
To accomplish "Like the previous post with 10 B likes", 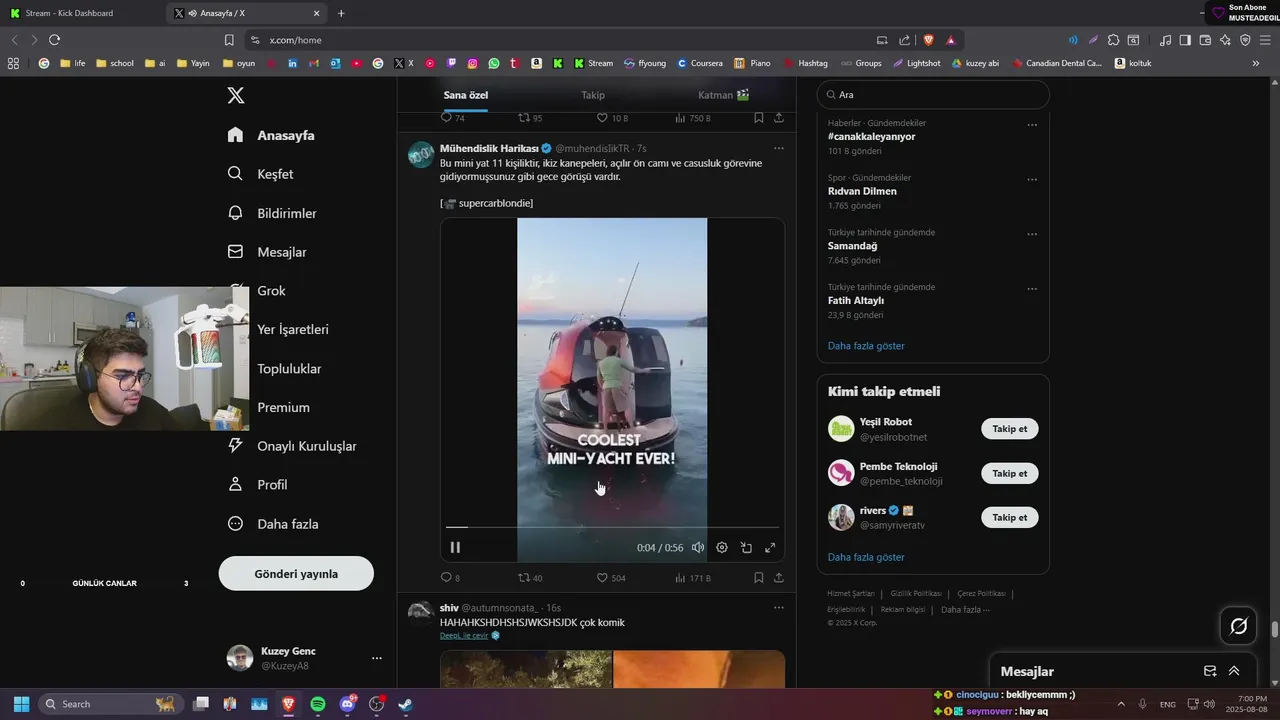I will tap(612, 117).
